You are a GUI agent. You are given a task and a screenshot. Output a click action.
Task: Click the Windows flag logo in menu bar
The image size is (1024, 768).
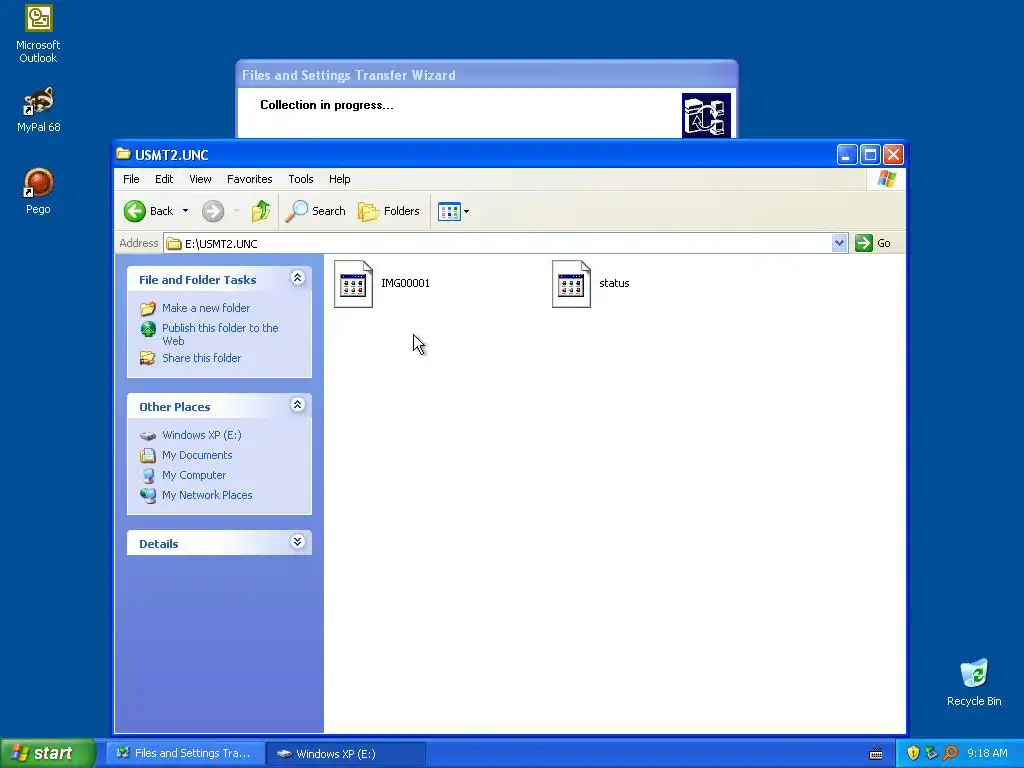(x=886, y=178)
